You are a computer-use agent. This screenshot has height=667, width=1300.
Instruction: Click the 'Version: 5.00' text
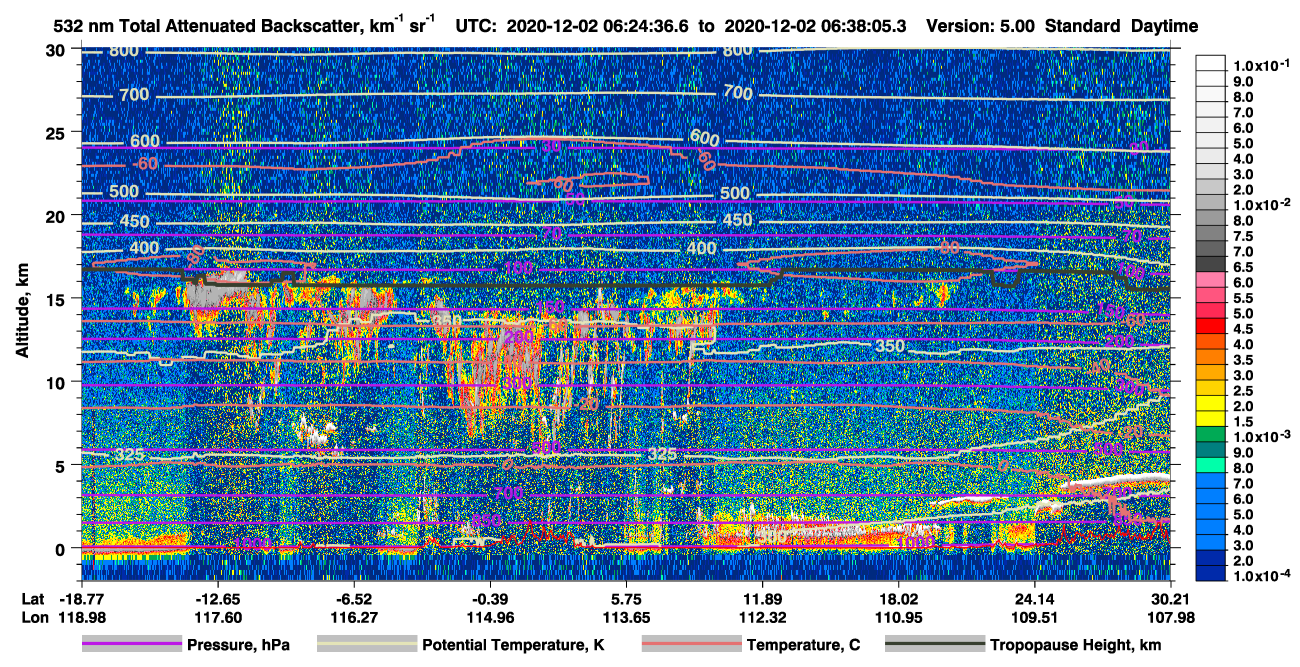(980, 26)
